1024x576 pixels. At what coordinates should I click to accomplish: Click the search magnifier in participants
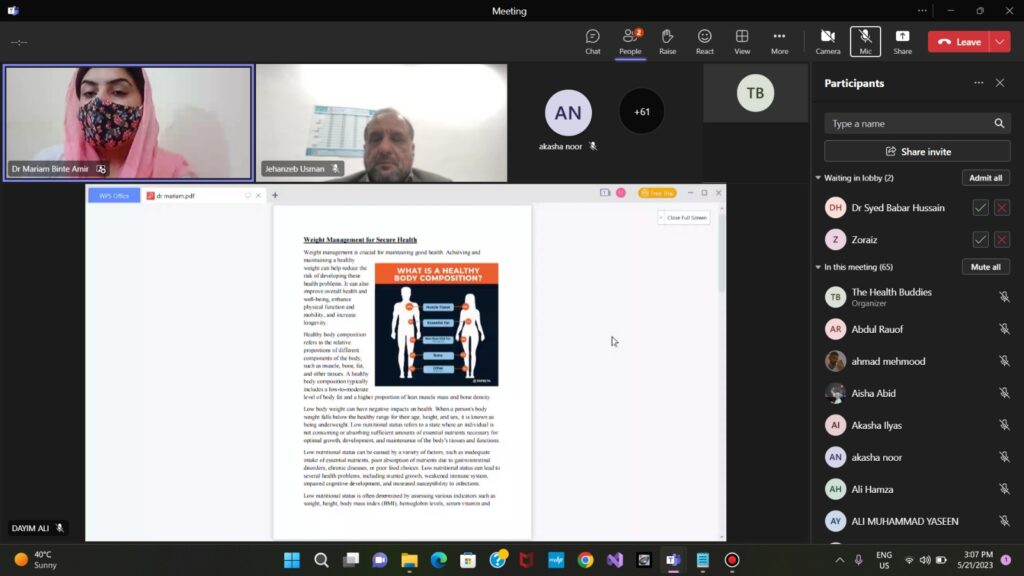coord(999,123)
